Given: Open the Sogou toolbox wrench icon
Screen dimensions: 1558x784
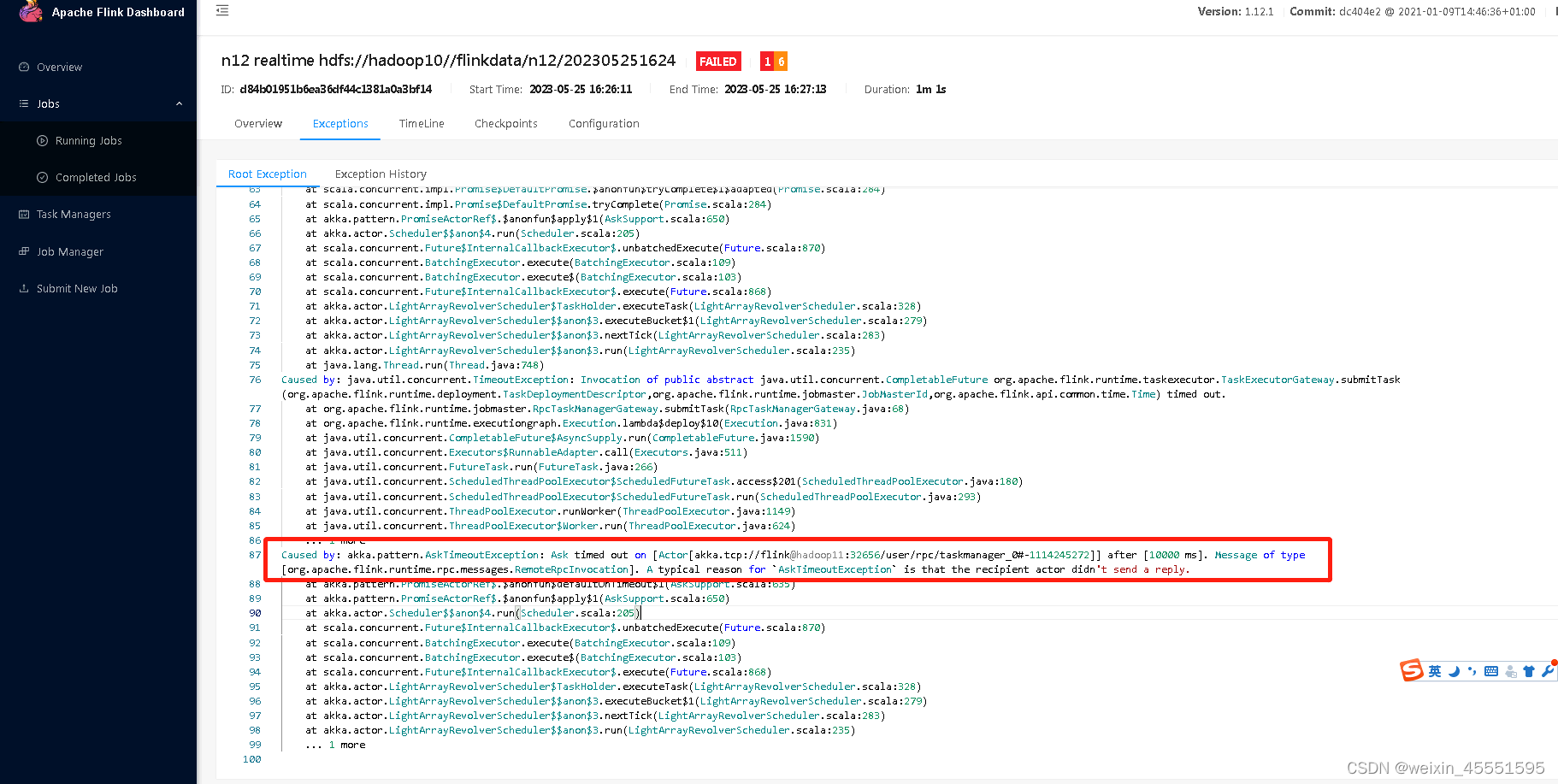Looking at the screenshot, I should tap(1547, 670).
